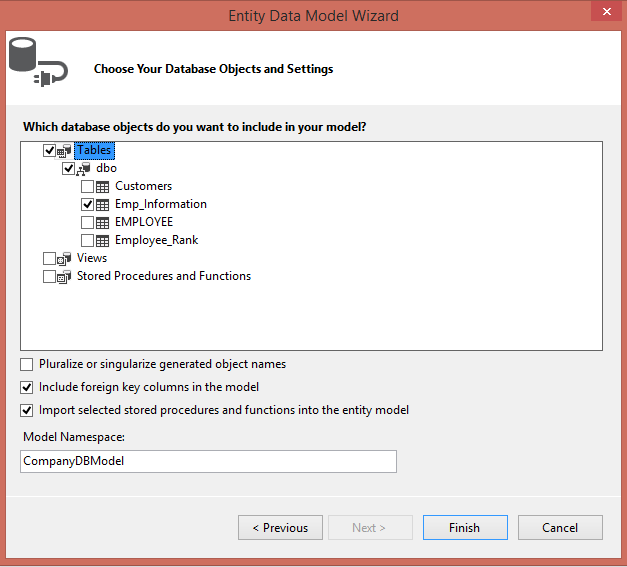The image size is (627, 567).
Task: Toggle import selected stored procedures checkbox
Action: tap(27, 410)
